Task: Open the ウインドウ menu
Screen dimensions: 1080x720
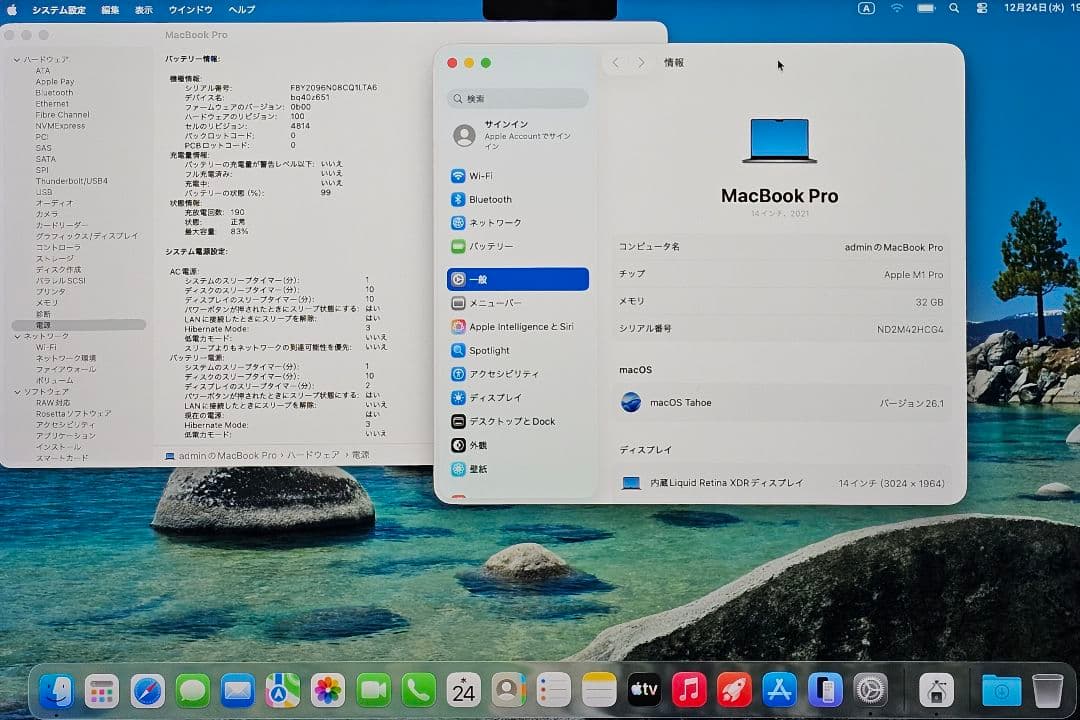Action: click(193, 9)
